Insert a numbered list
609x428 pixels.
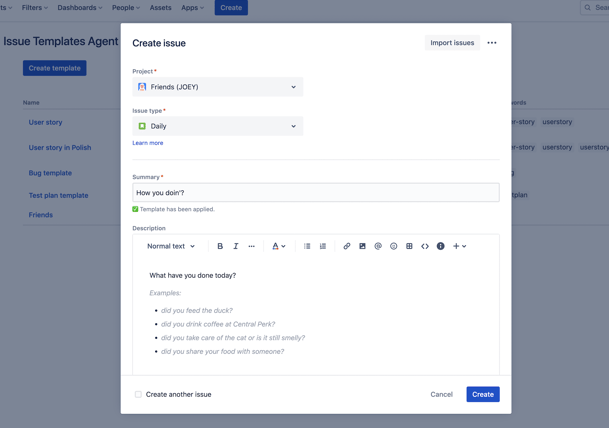[x=323, y=246]
